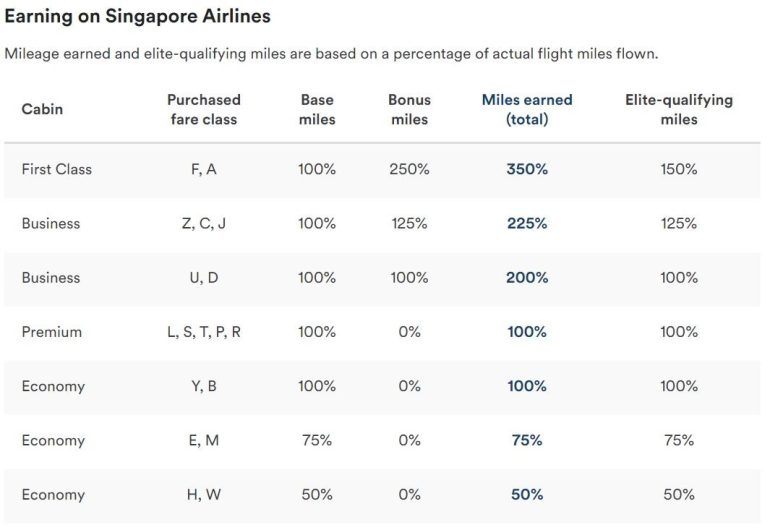This screenshot has width=770, height=530.
Task: Select the "Cabin" column header
Action: tap(42, 109)
